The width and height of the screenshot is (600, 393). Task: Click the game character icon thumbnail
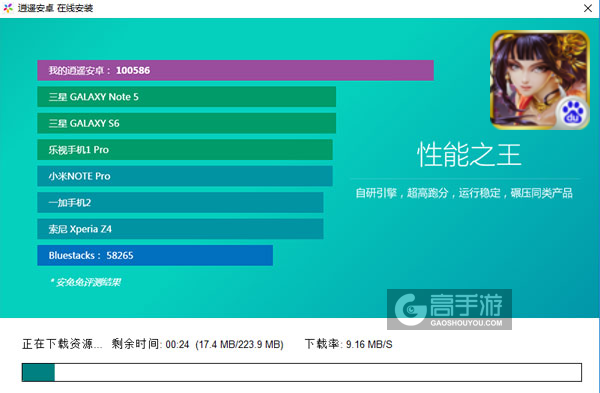click(540, 80)
